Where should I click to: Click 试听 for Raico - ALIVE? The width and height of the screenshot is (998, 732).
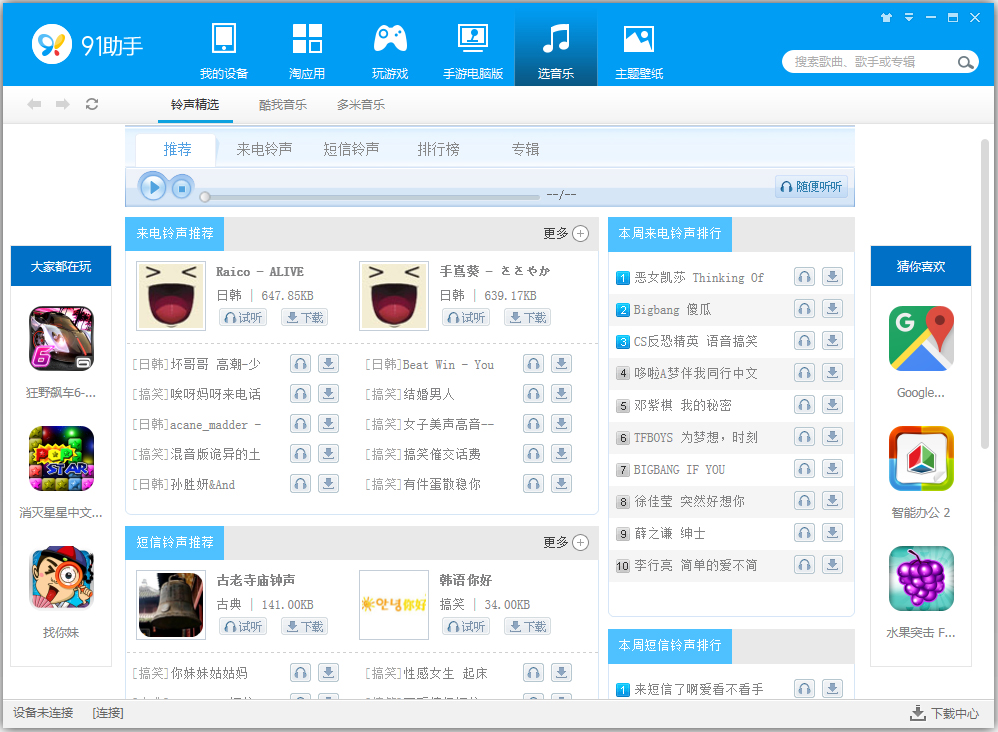tap(243, 317)
